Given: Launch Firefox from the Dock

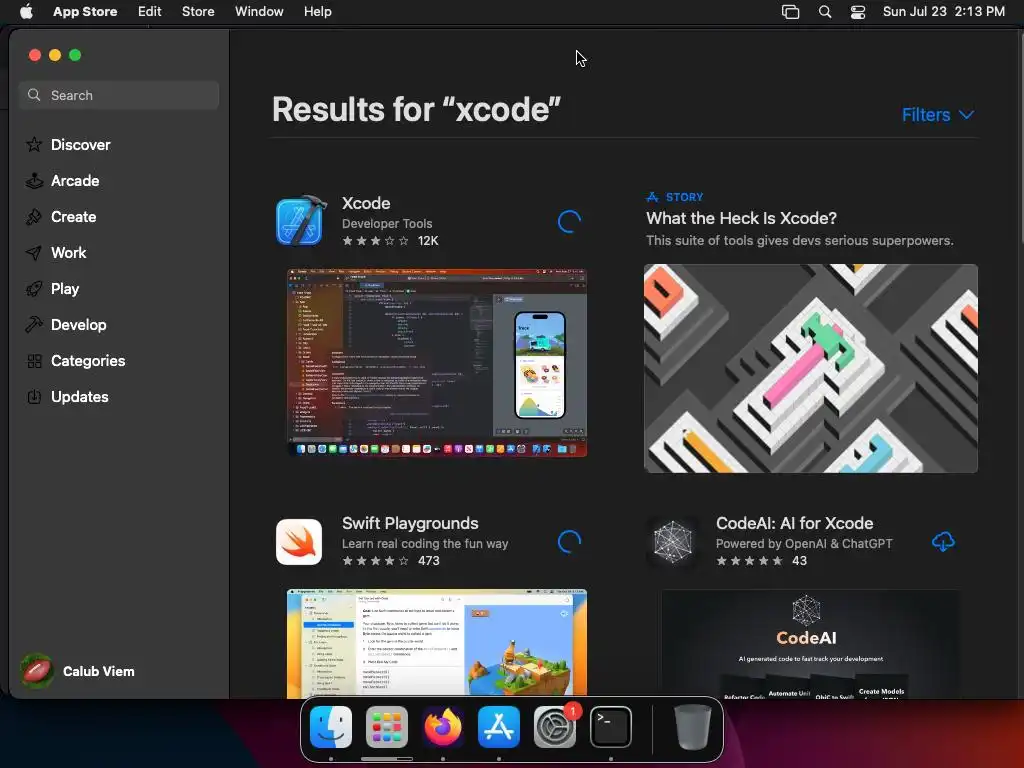Looking at the screenshot, I should [x=443, y=727].
